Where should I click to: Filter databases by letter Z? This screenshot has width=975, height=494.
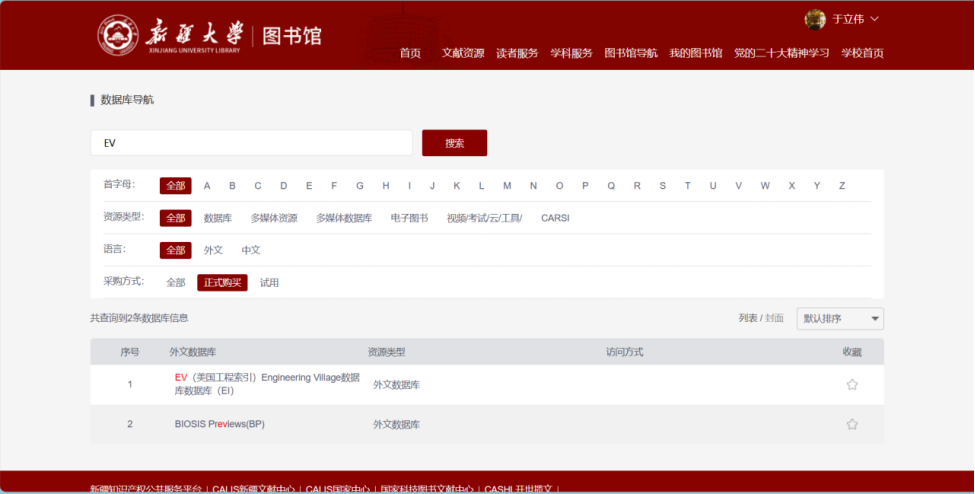tap(842, 185)
